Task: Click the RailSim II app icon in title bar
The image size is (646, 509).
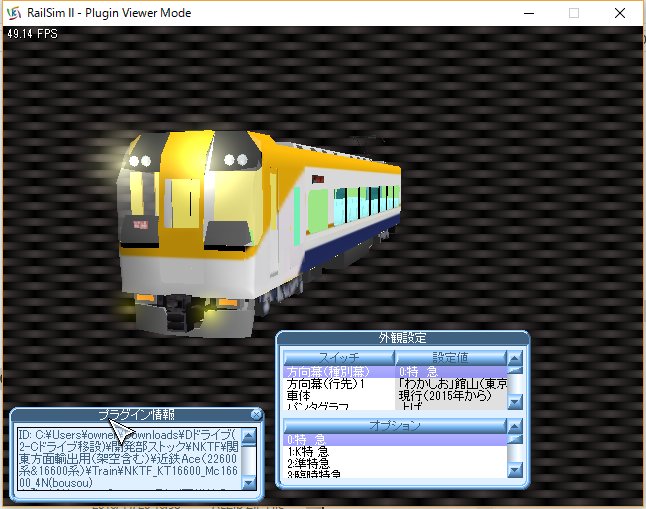Action: tap(14, 13)
